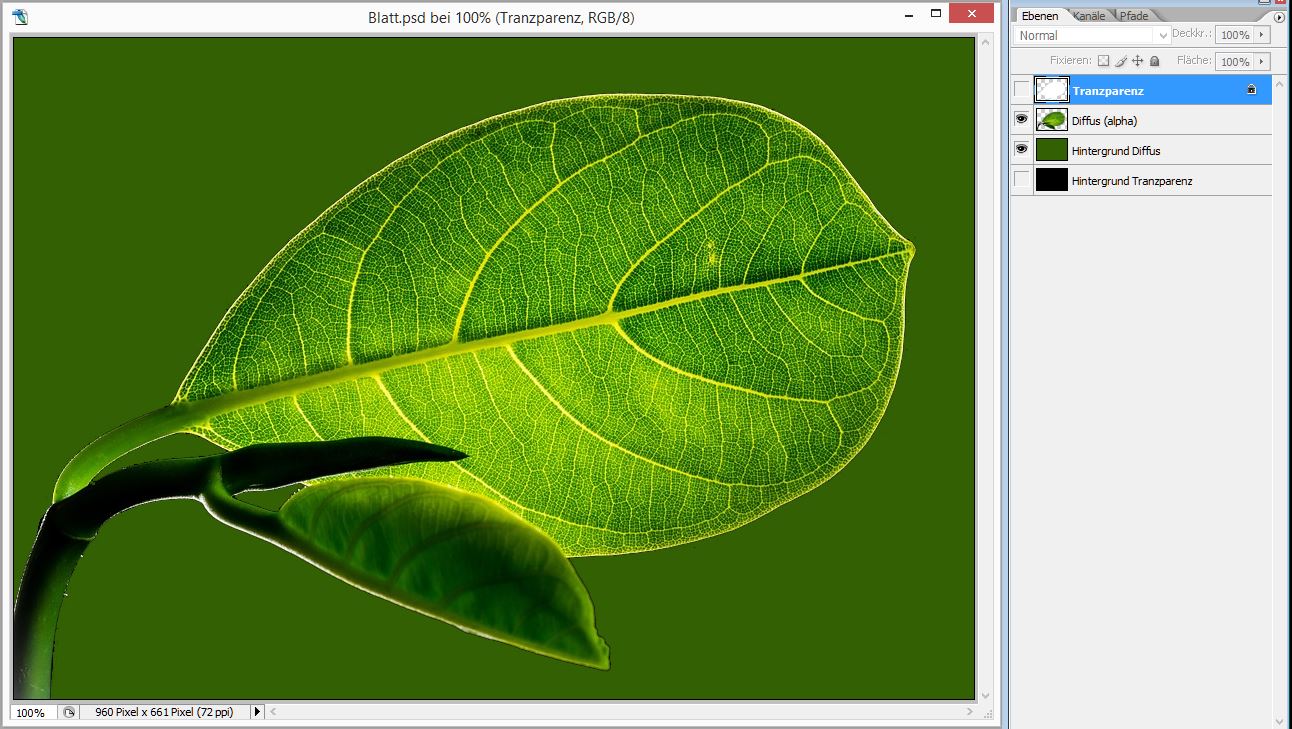
Task: Click the lock image pixels brush icon
Action: click(x=1121, y=61)
